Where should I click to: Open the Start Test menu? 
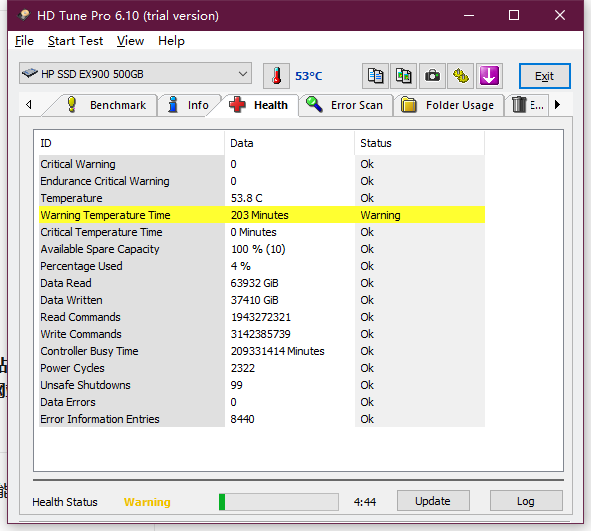click(x=75, y=41)
